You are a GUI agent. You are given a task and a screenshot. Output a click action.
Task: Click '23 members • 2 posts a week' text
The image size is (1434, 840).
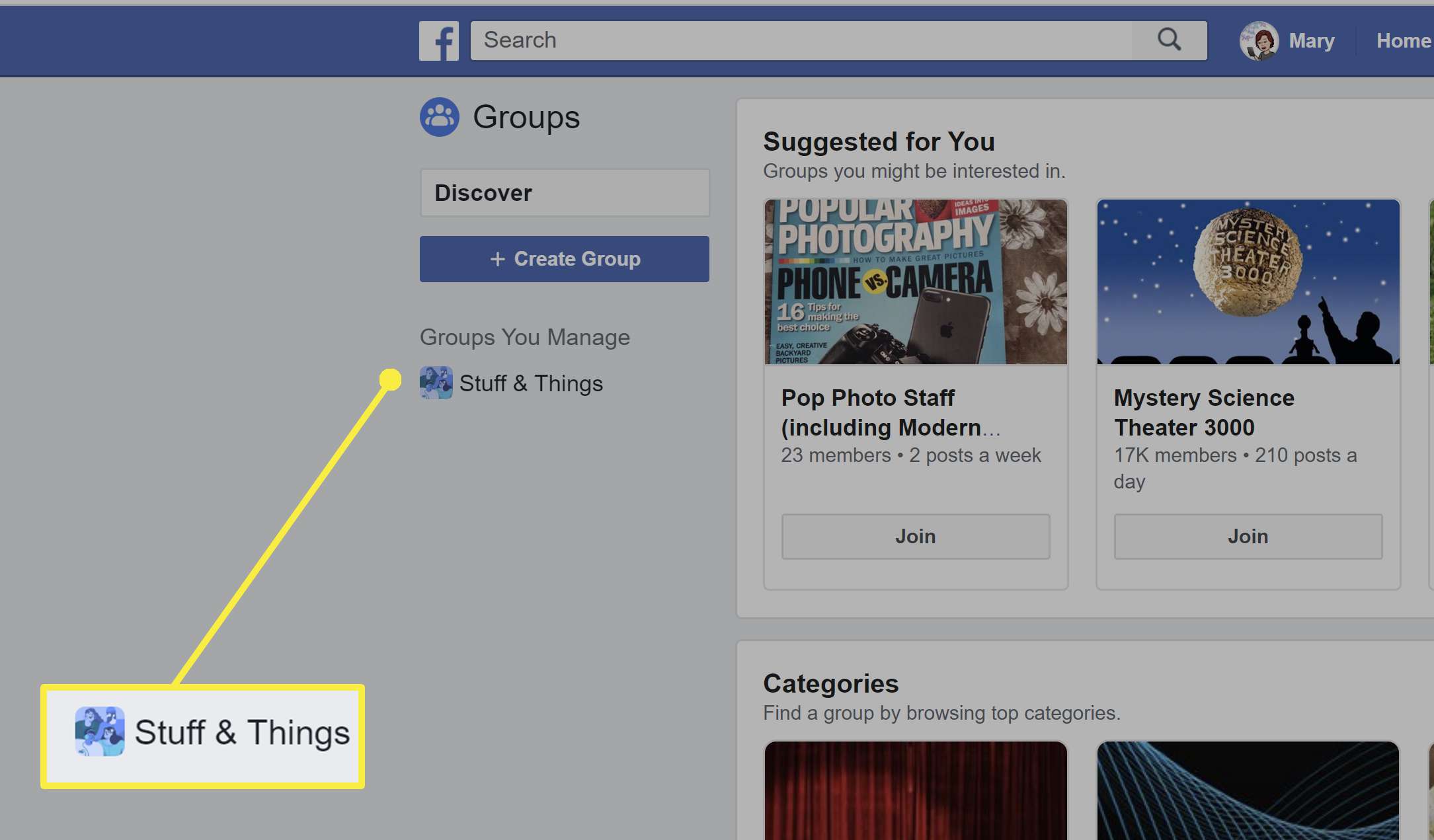(911, 455)
